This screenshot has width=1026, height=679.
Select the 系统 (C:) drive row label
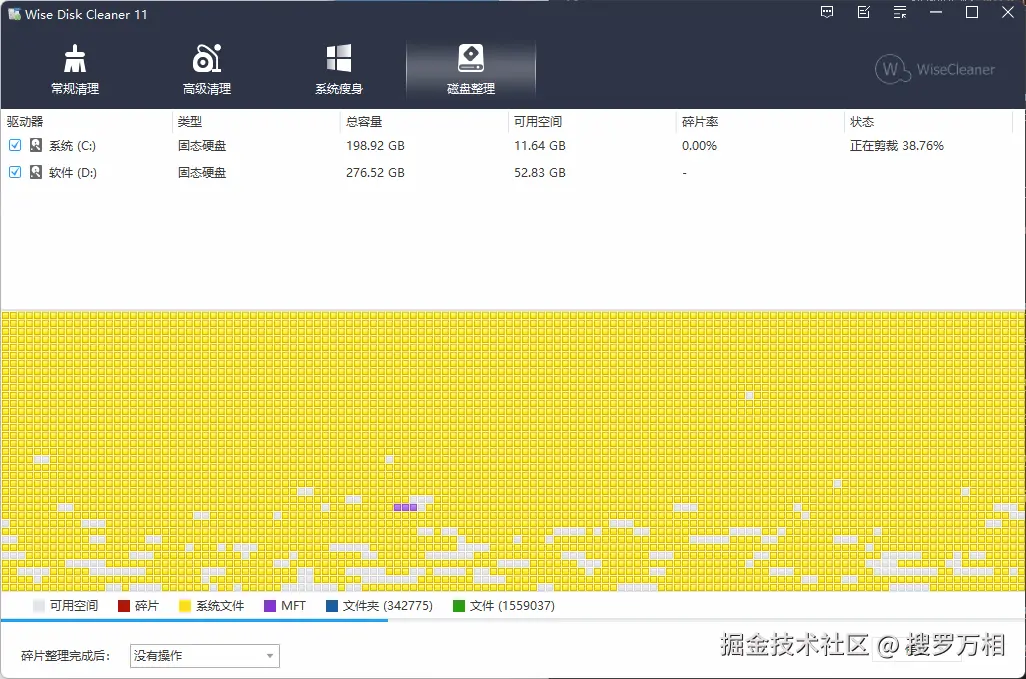pos(73,146)
